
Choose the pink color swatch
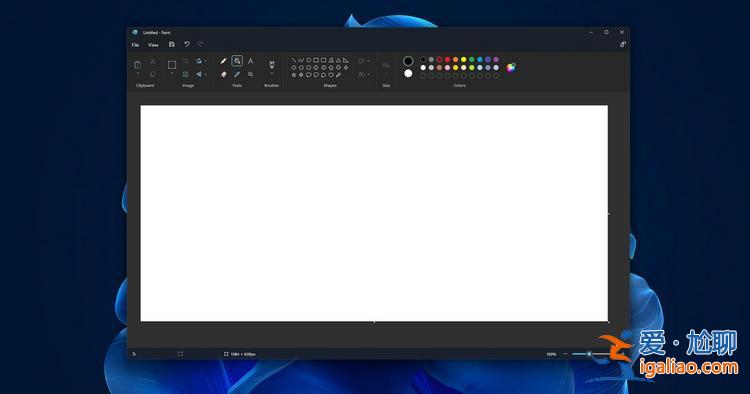pos(447,67)
